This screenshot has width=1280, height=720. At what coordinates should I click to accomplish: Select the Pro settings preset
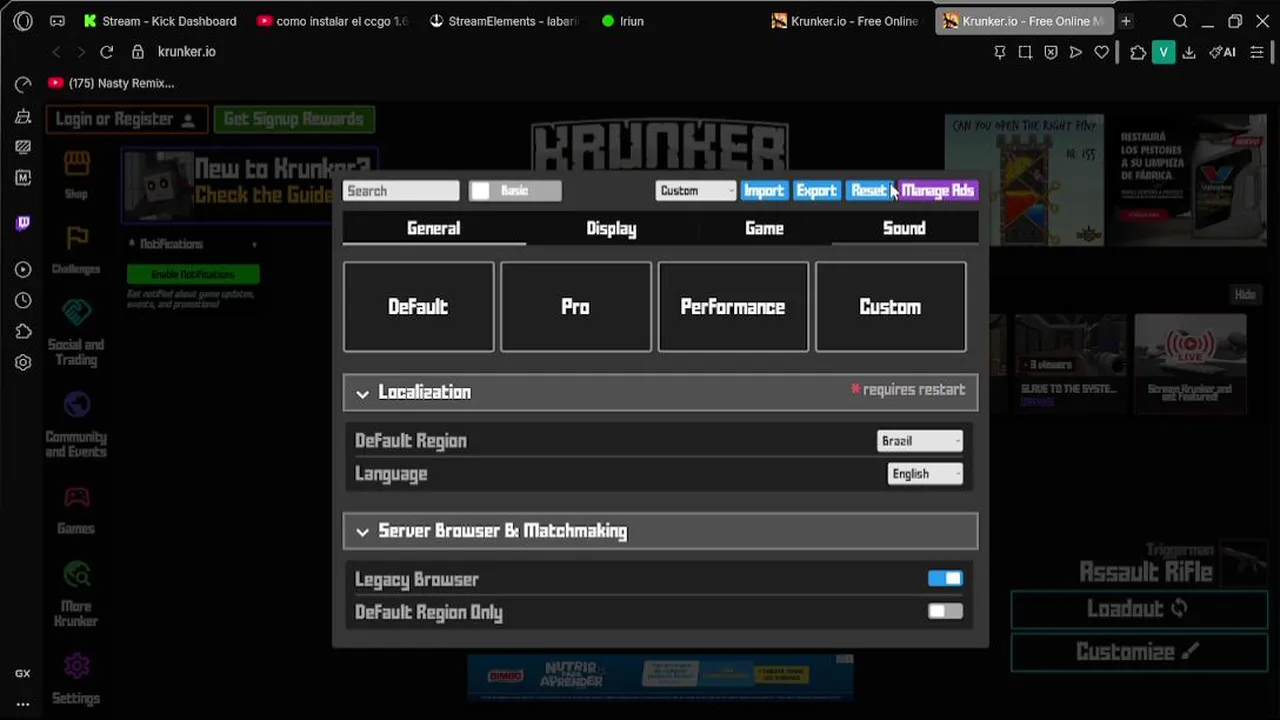click(576, 307)
